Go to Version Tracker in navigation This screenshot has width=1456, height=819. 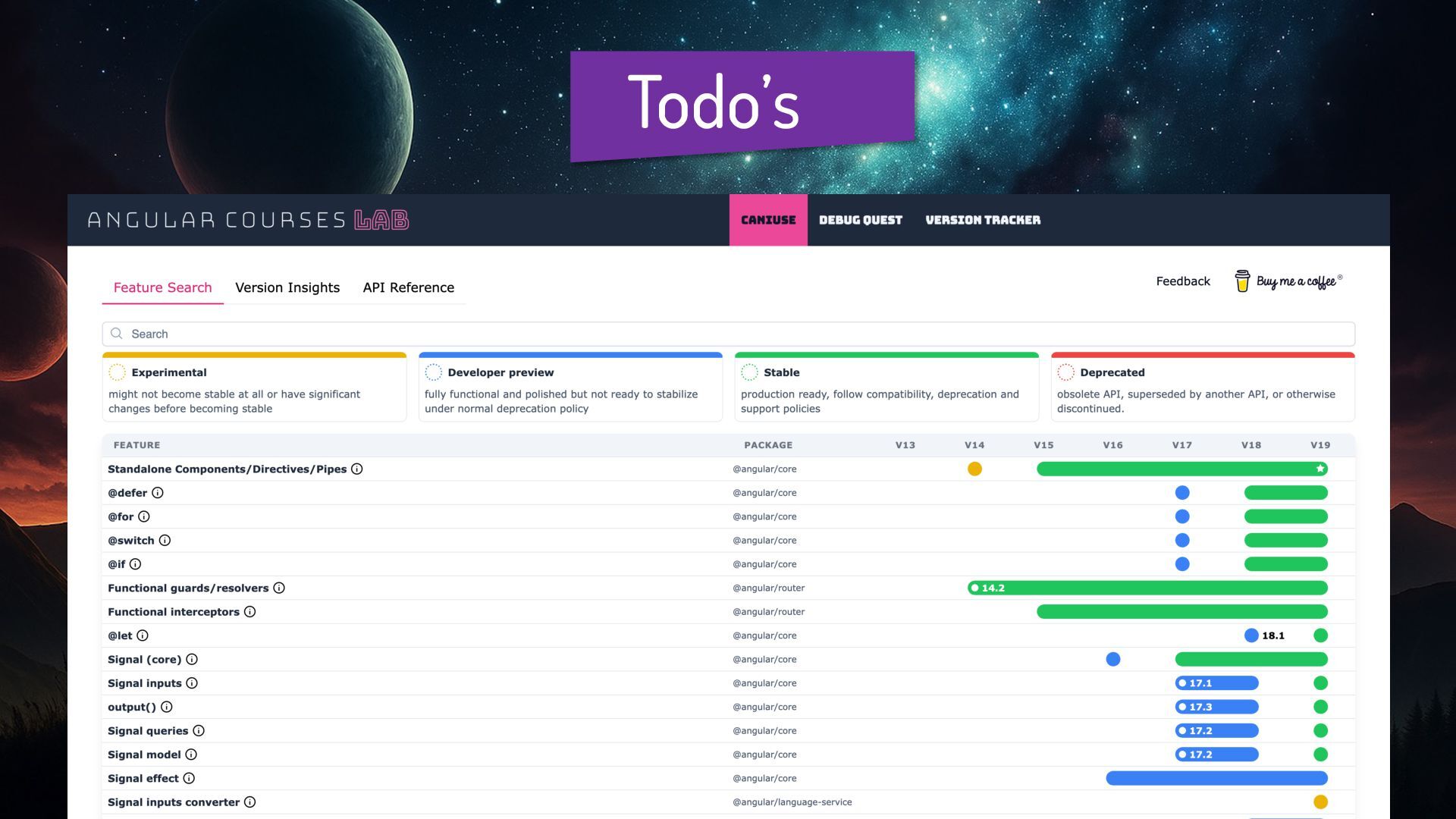983,220
